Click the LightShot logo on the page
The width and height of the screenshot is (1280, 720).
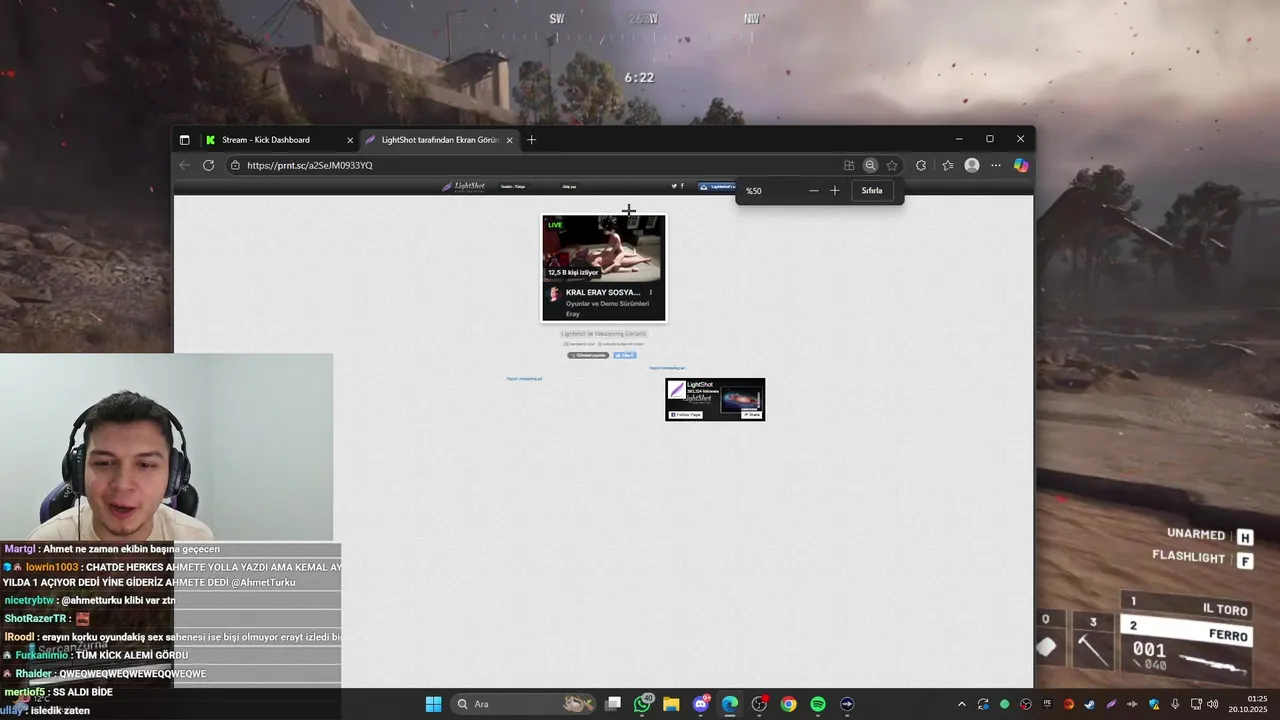click(464, 186)
